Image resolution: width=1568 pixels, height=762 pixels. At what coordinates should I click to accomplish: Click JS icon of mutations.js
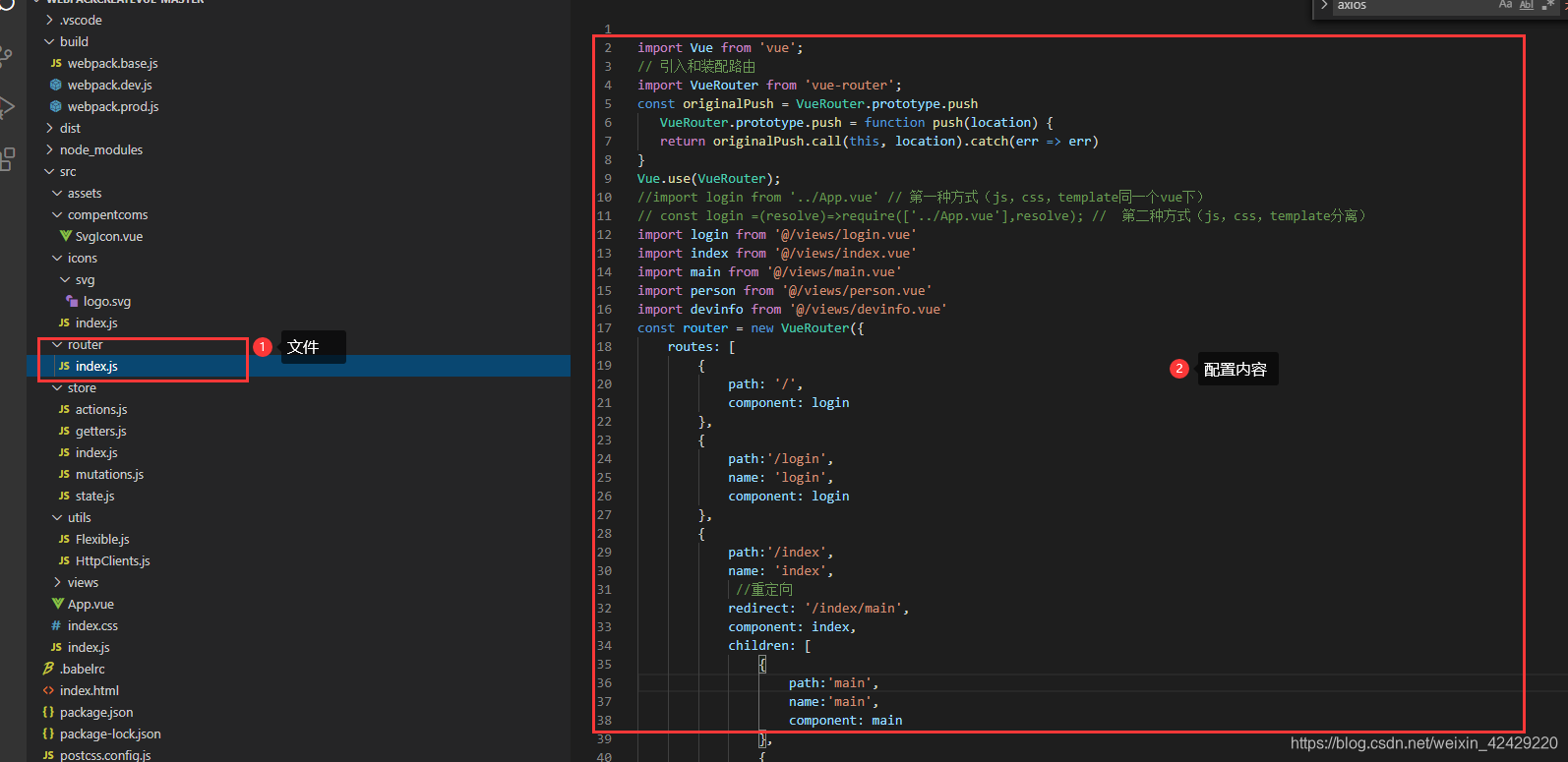(64, 474)
